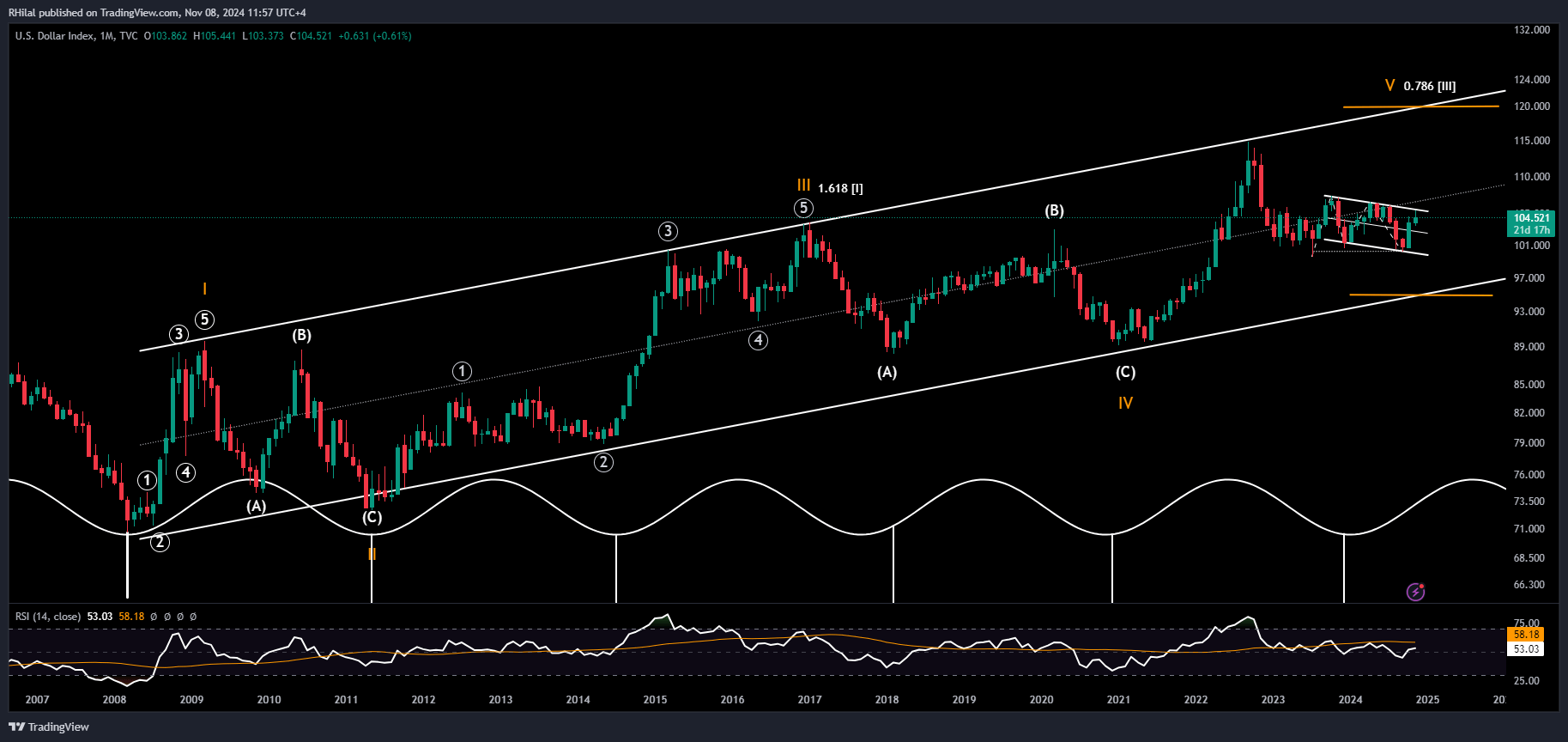Click the orange wave IV label
The image size is (1568, 742).
click(1125, 403)
